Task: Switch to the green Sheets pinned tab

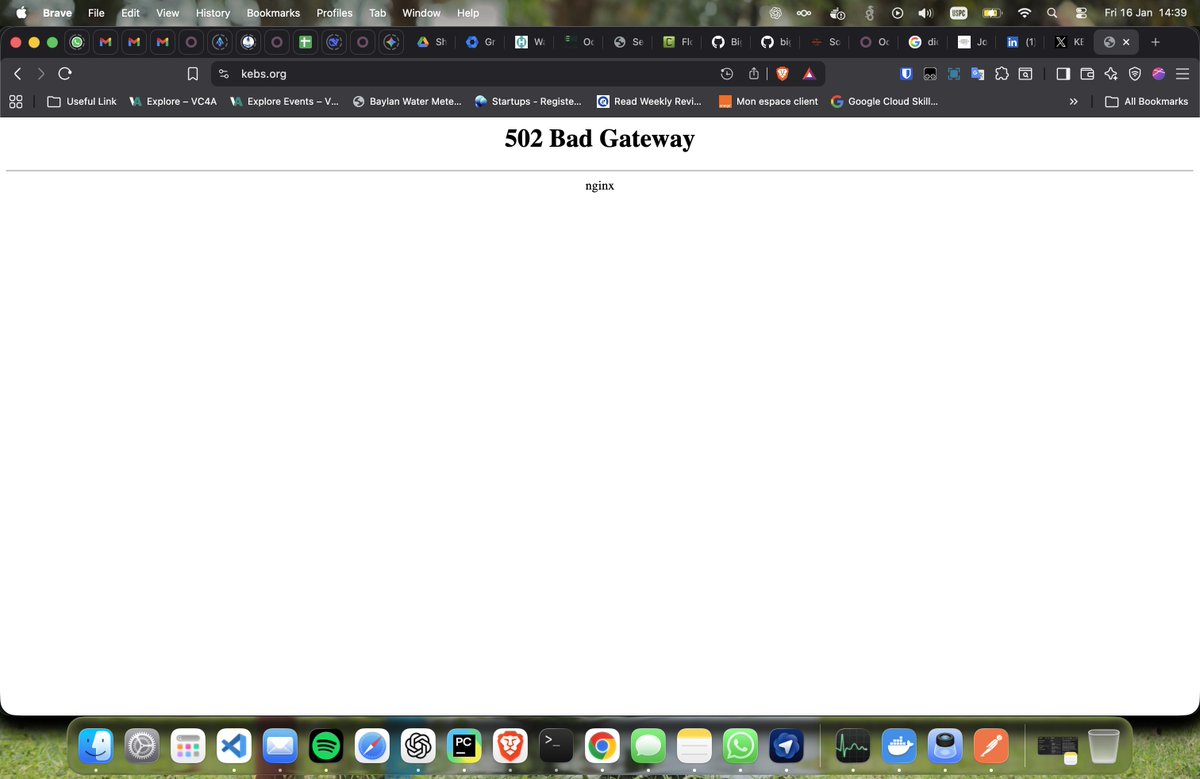Action: tap(305, 42)
